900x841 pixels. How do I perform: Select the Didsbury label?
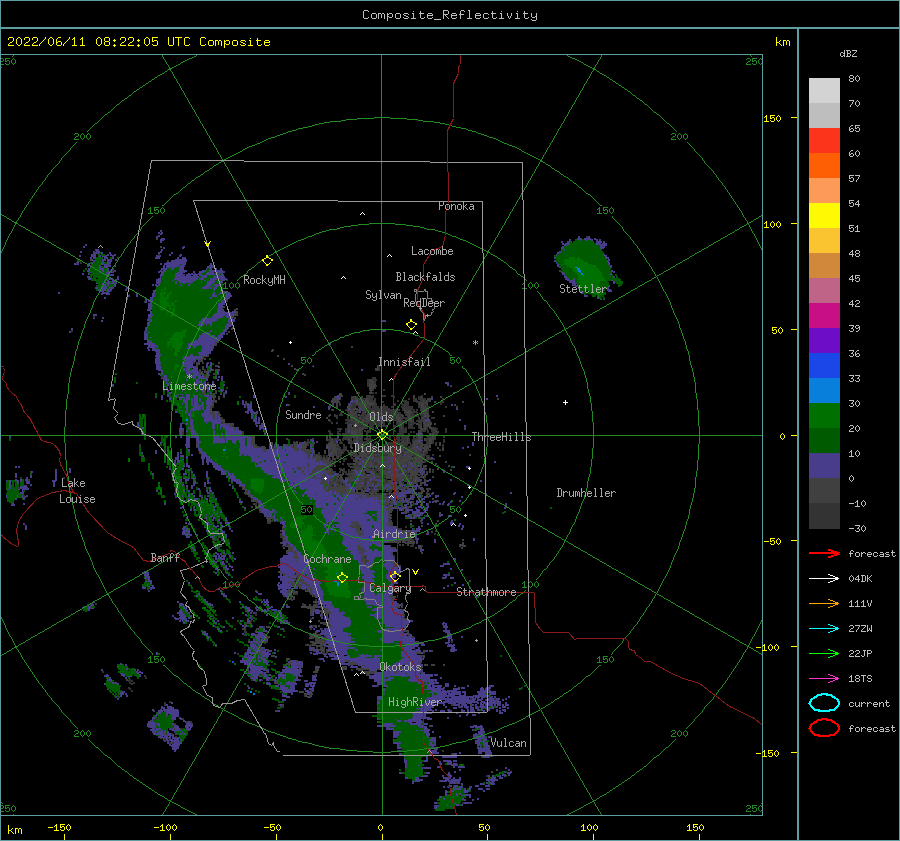[377, 448]
